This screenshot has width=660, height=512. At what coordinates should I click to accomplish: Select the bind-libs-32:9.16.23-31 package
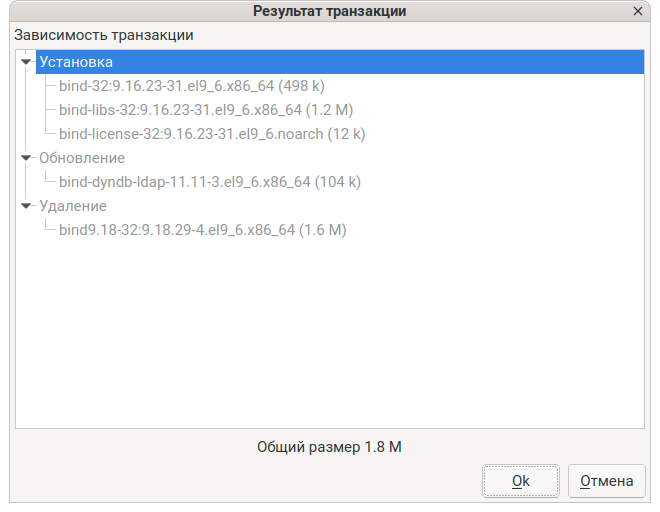205,110
